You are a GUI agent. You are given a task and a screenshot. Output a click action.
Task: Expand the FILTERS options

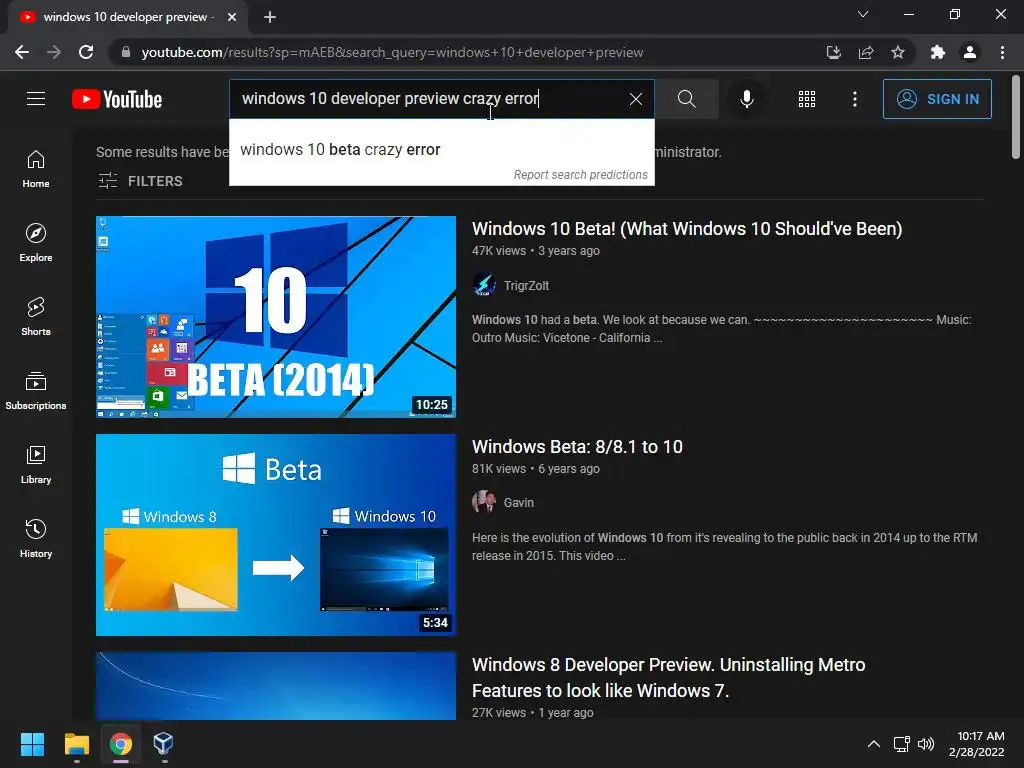(140, 181)
